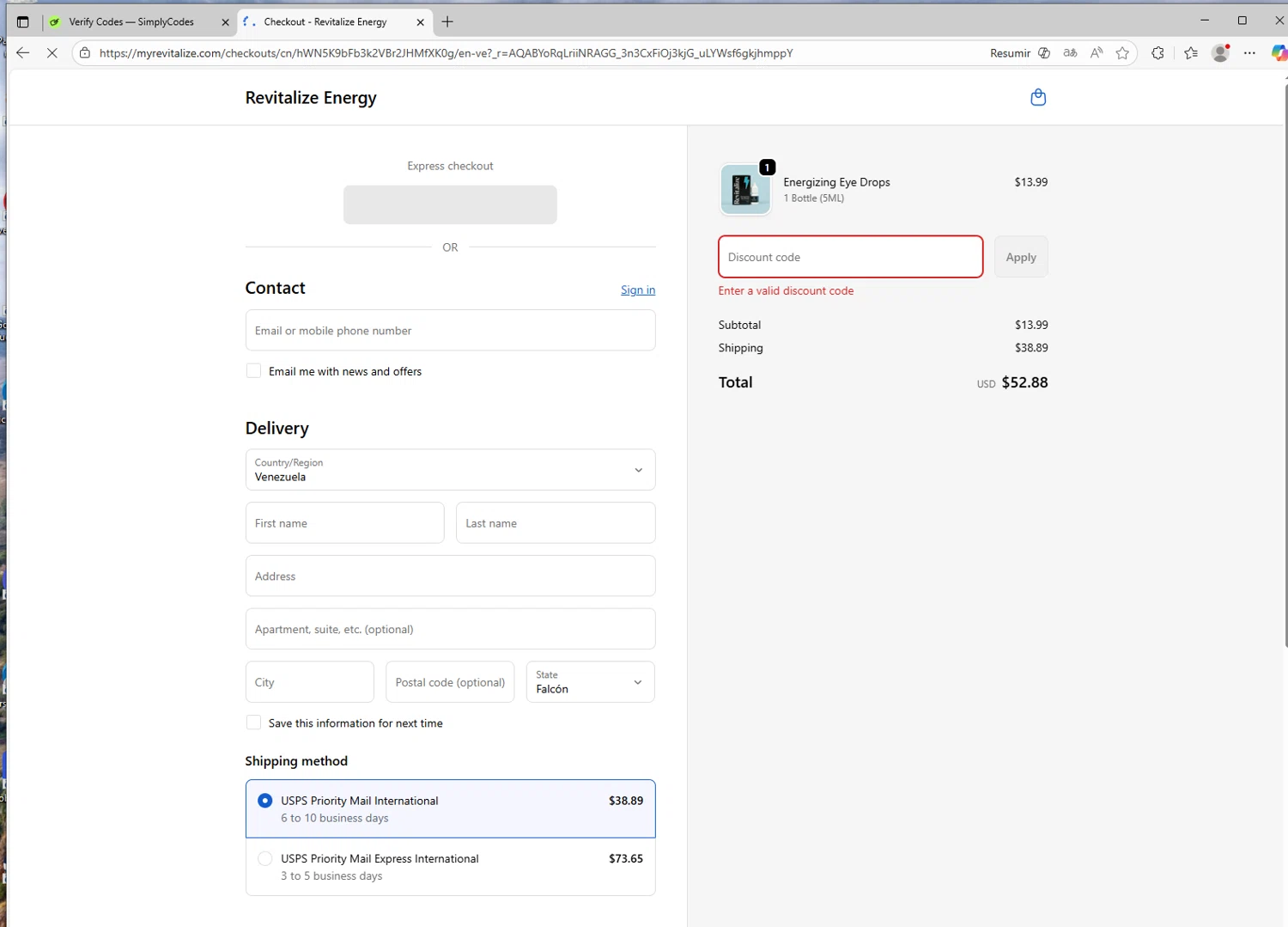1288x927 pixels.
Task: Stop loading the page with X button
Action: click(x=52, y=52)
